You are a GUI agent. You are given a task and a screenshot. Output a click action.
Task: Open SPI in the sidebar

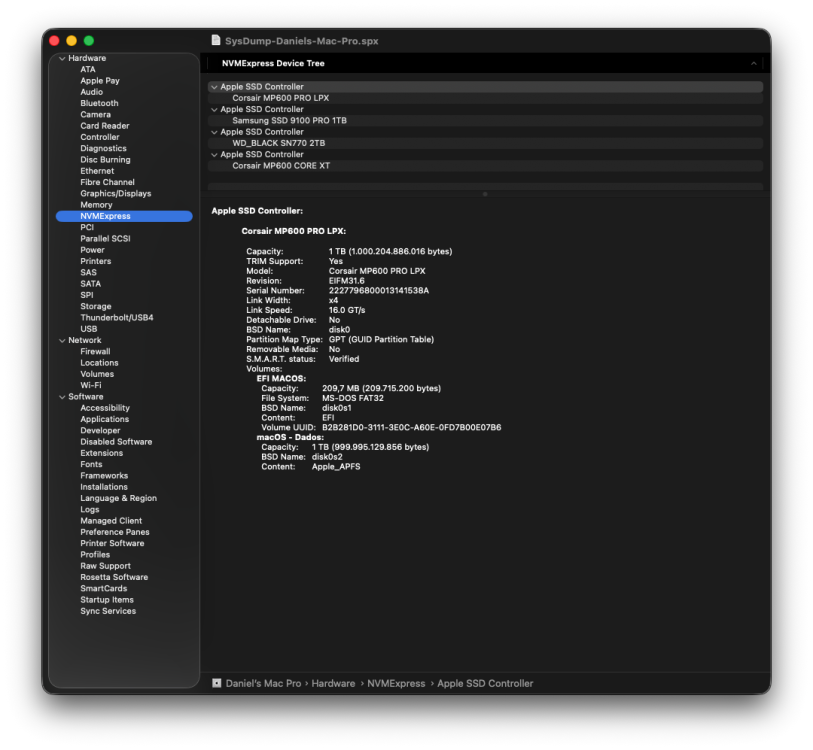point(87,295)
